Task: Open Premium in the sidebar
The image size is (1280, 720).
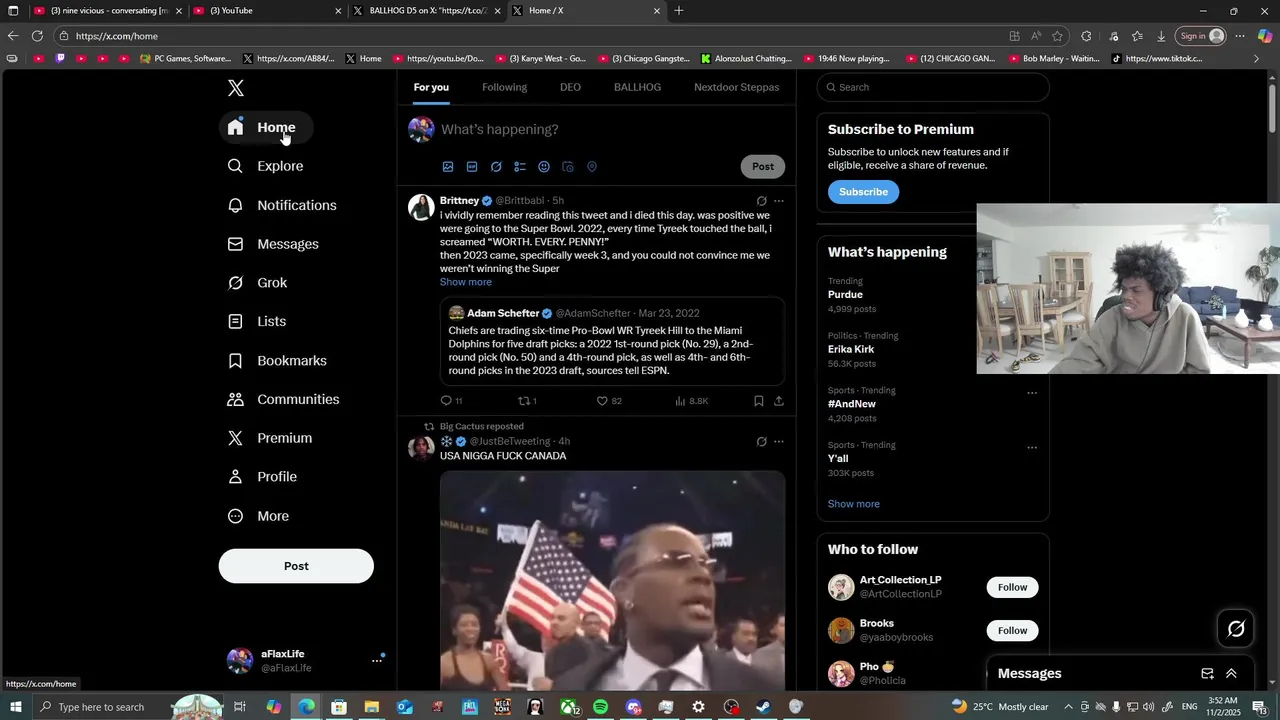Action: 270,438
